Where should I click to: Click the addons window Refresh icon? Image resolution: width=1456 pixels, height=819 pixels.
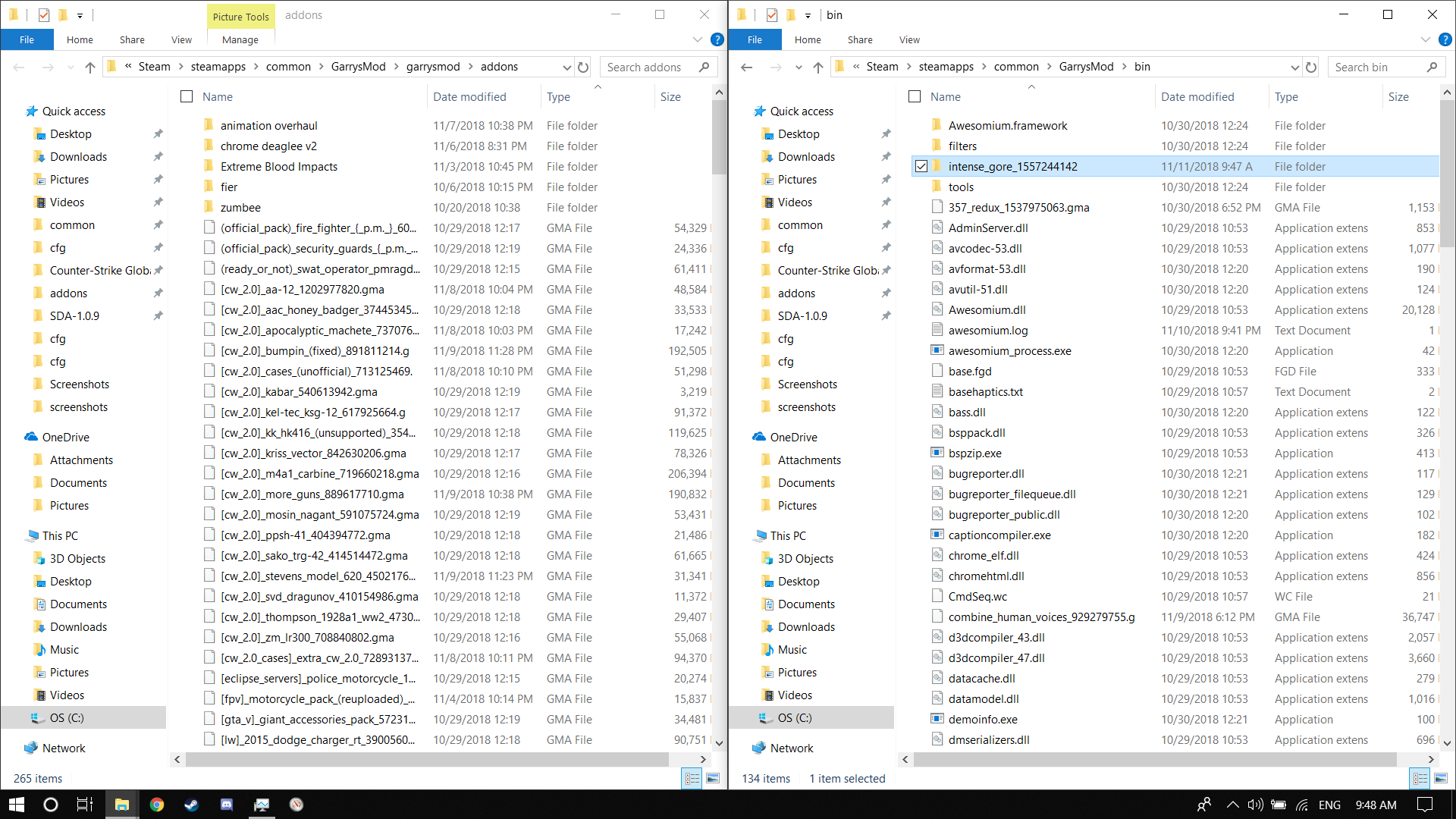583,67
